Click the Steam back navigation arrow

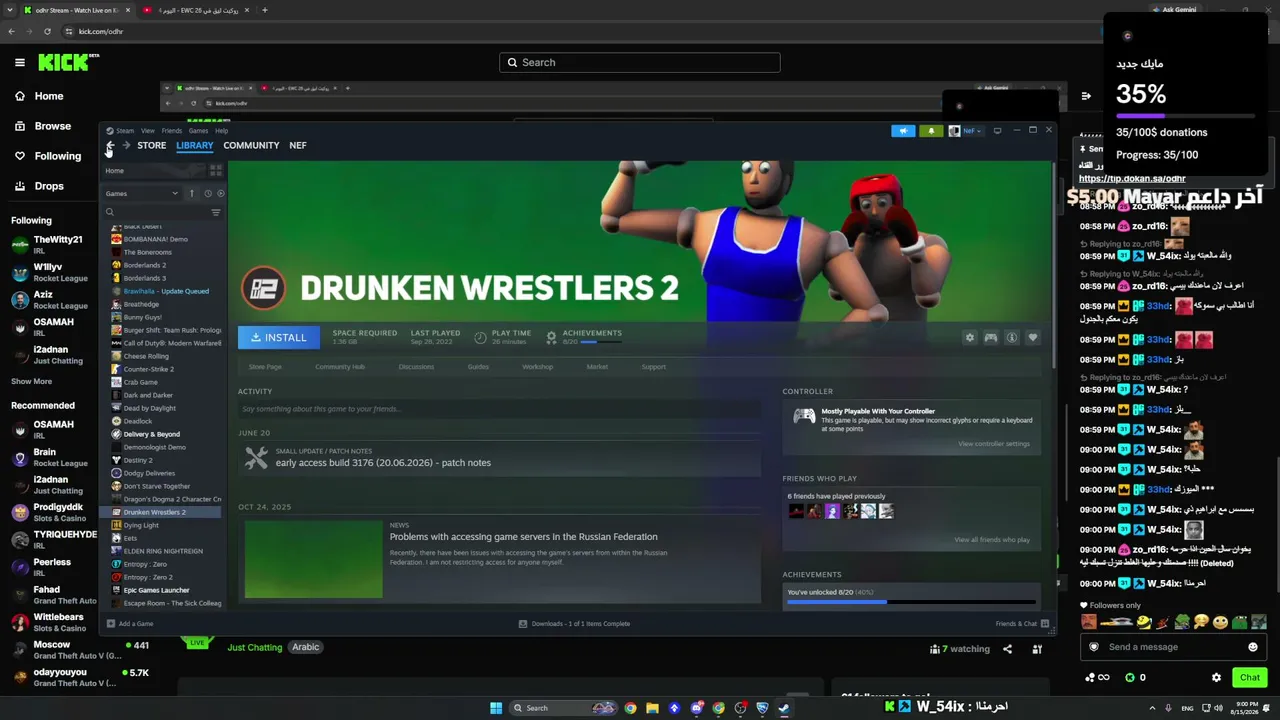coord(110,146)
